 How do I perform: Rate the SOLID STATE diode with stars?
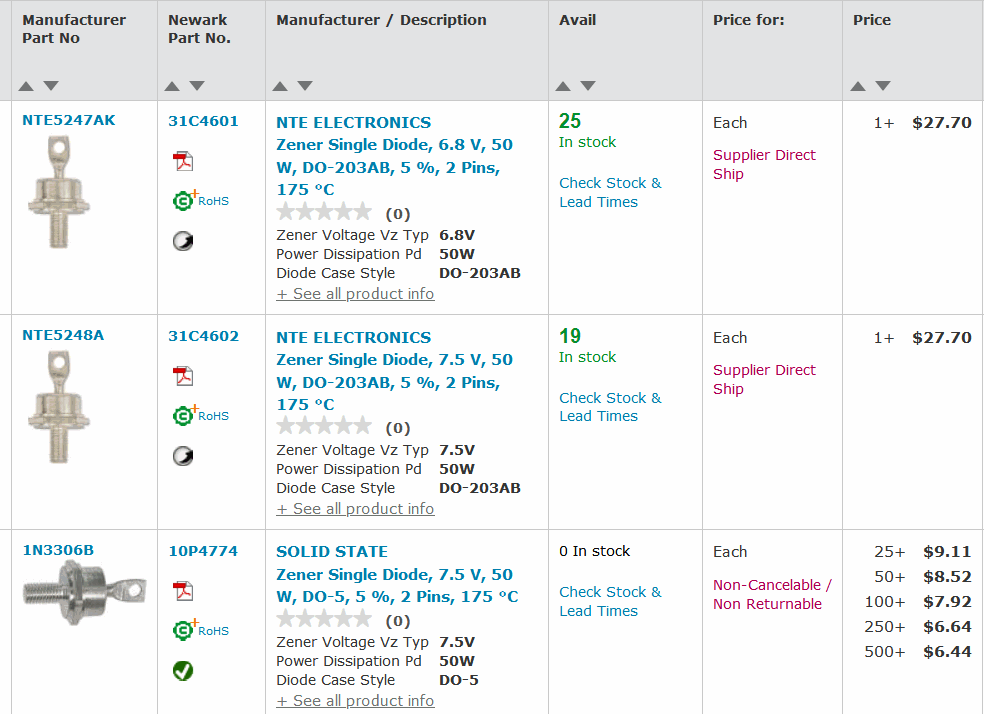(x=324, y=619)
